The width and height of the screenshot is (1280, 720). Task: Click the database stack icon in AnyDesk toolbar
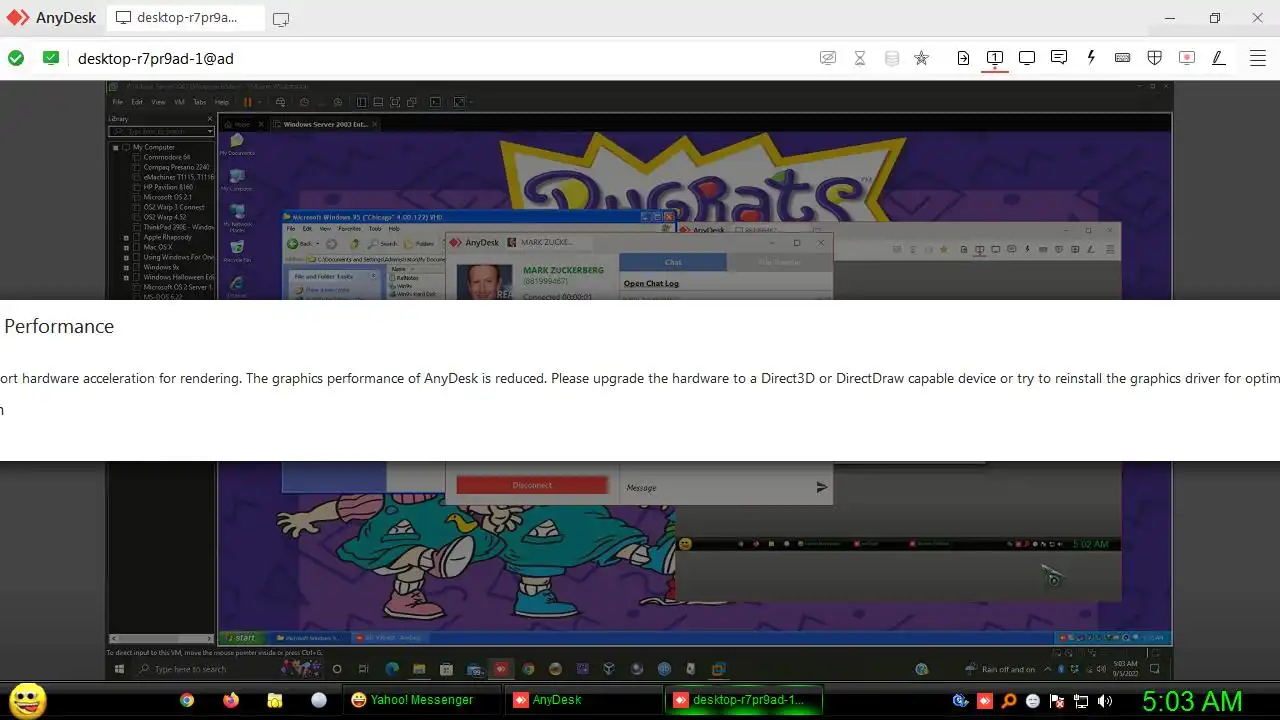coord(892,58)
